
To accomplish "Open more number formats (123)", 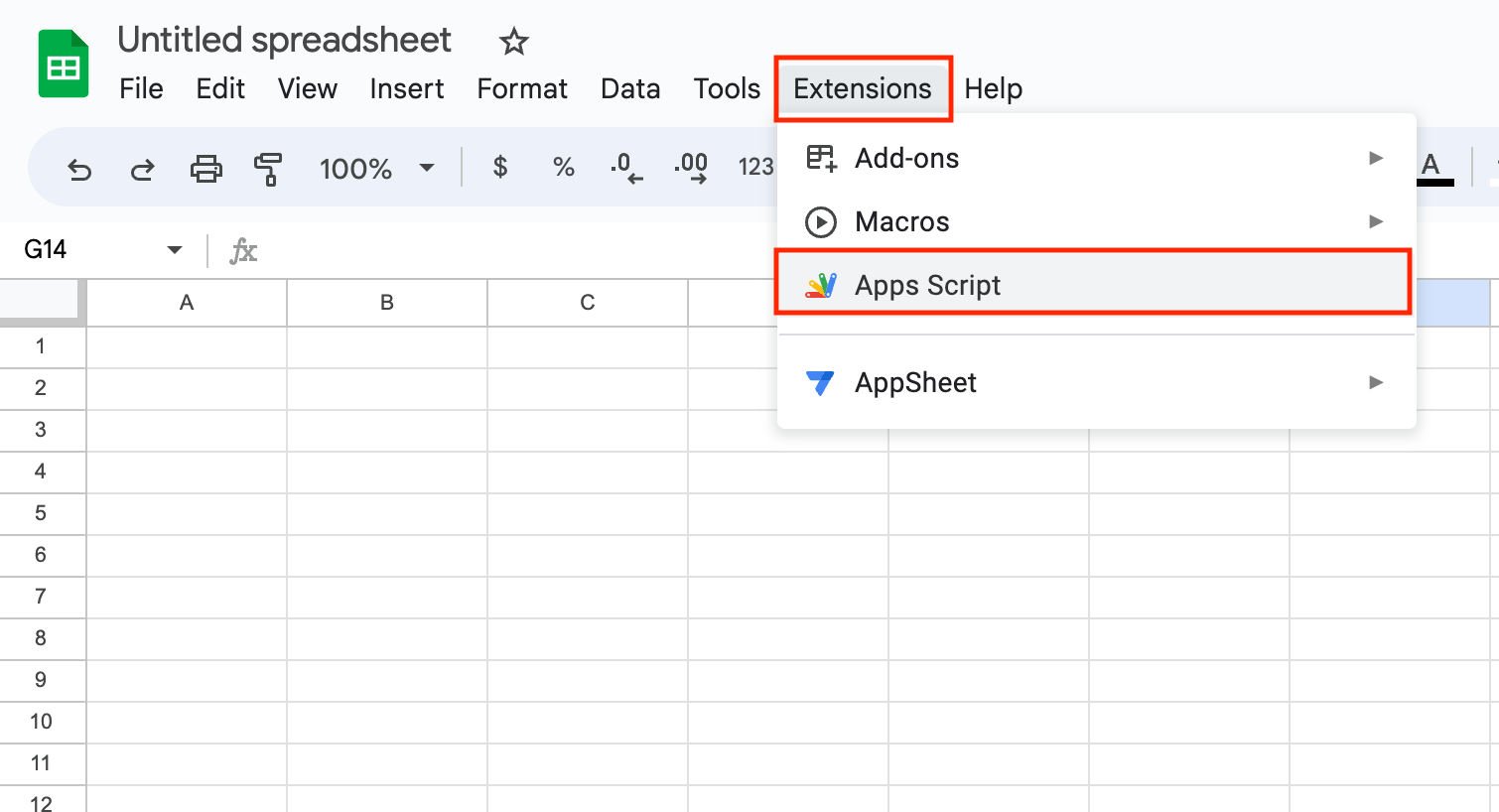I will (x=755, y=168).
